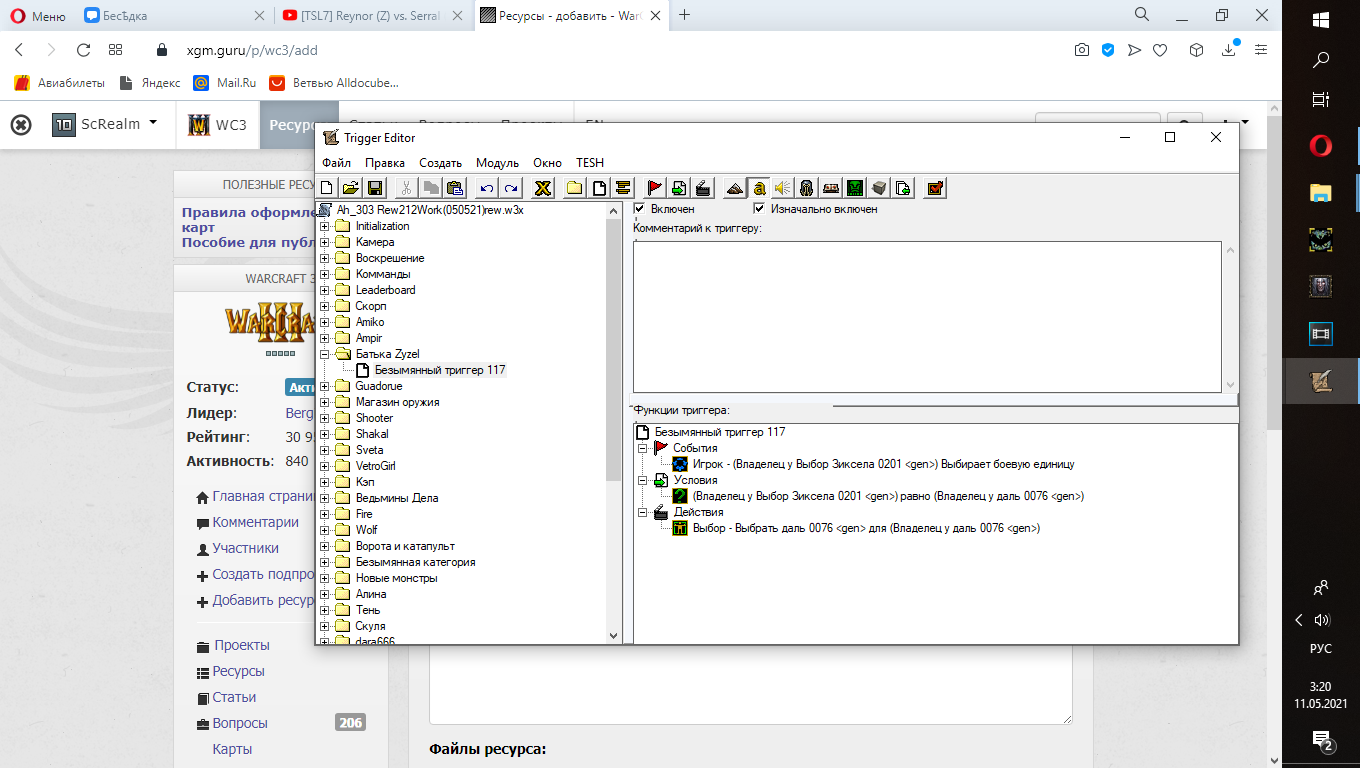Click the yellow X variables icon
The image size is (1360, 768).
tap(542, 188)
